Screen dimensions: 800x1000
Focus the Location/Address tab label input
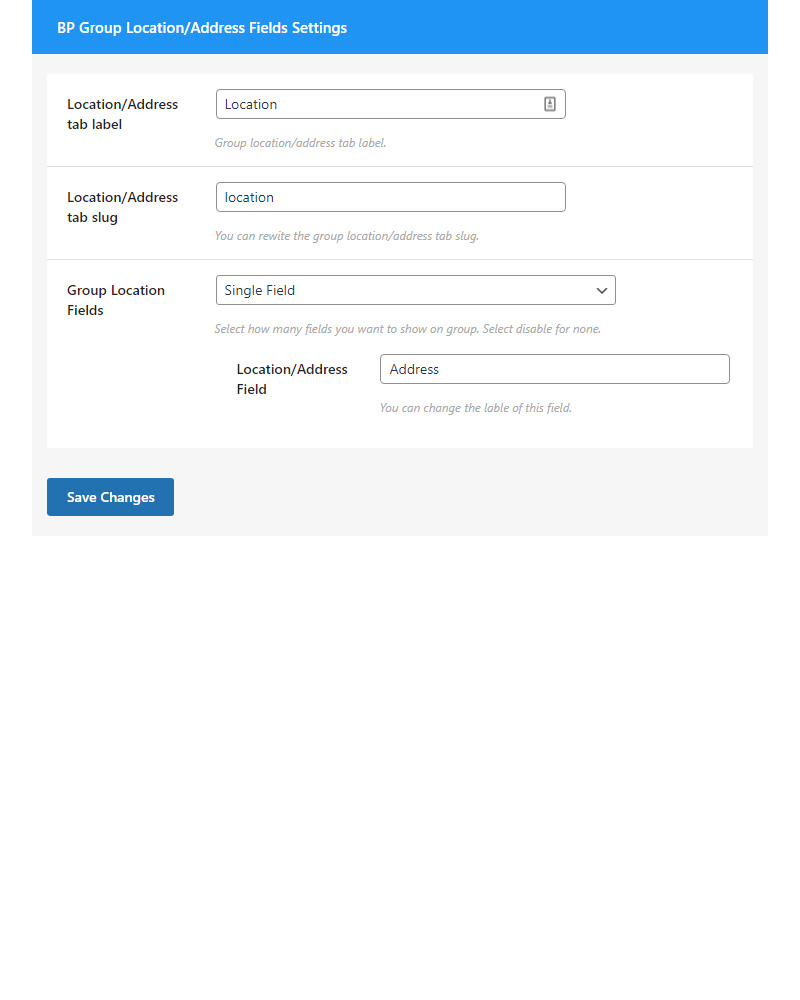click(x=390, y=104)
